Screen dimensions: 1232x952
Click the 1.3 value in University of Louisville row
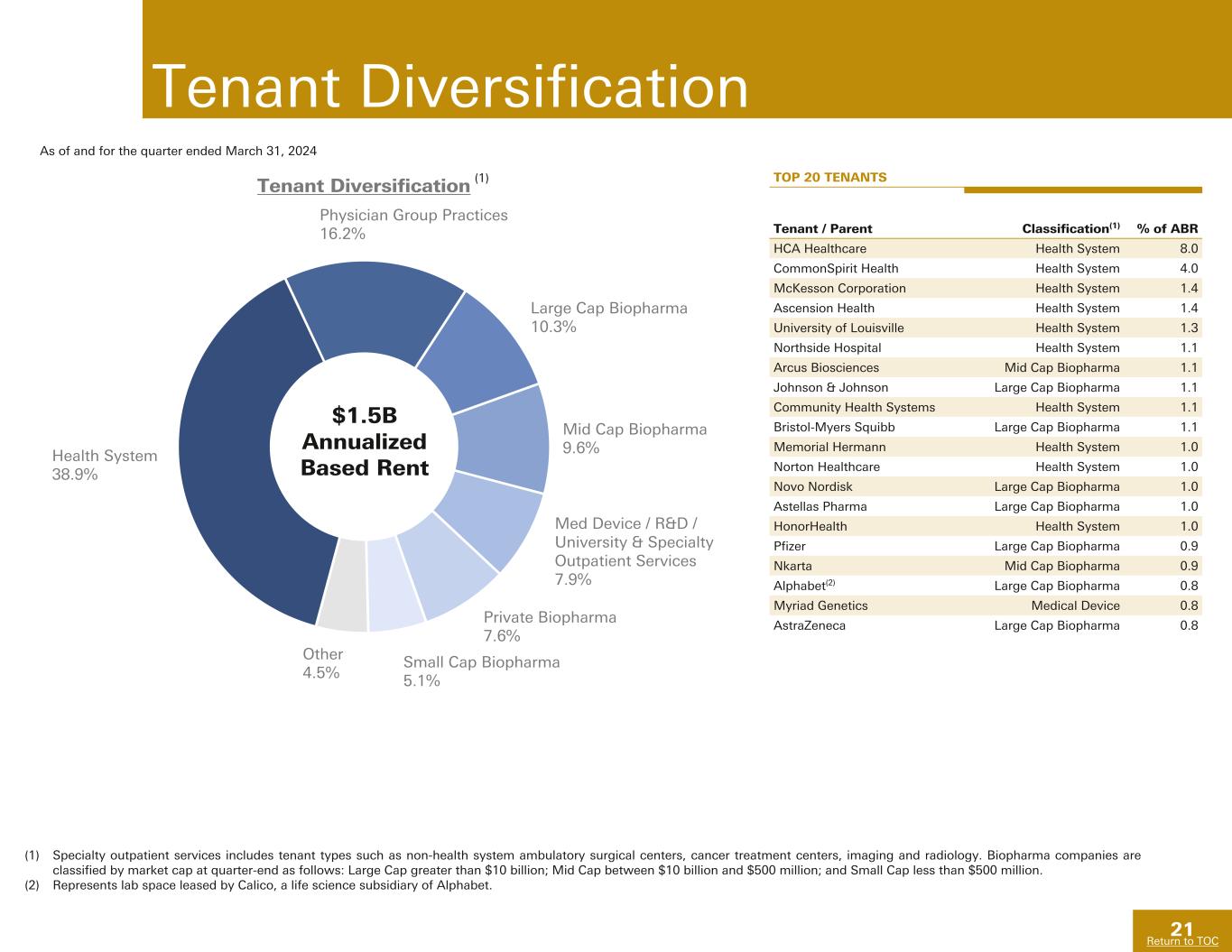pyautogui.click(x=1190, y=328)
